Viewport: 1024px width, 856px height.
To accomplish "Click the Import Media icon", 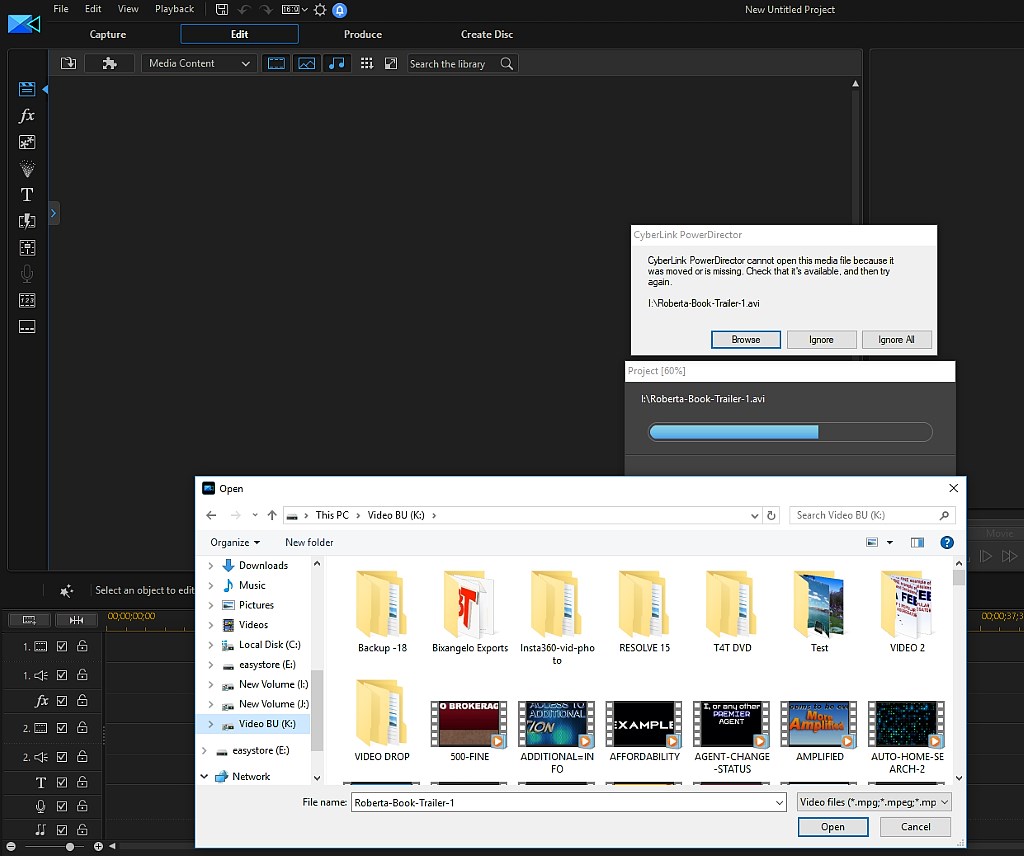I will (68, 63).
